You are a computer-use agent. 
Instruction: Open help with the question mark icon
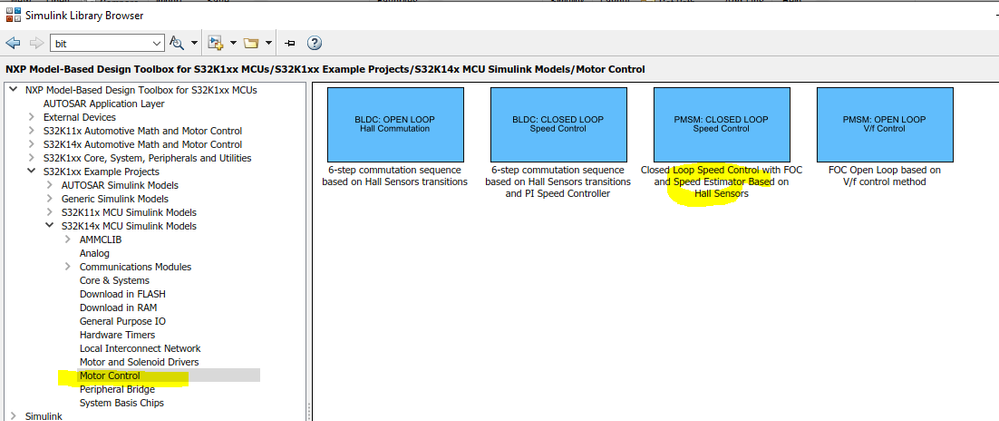pyautogui.click(x=314, y=43)
